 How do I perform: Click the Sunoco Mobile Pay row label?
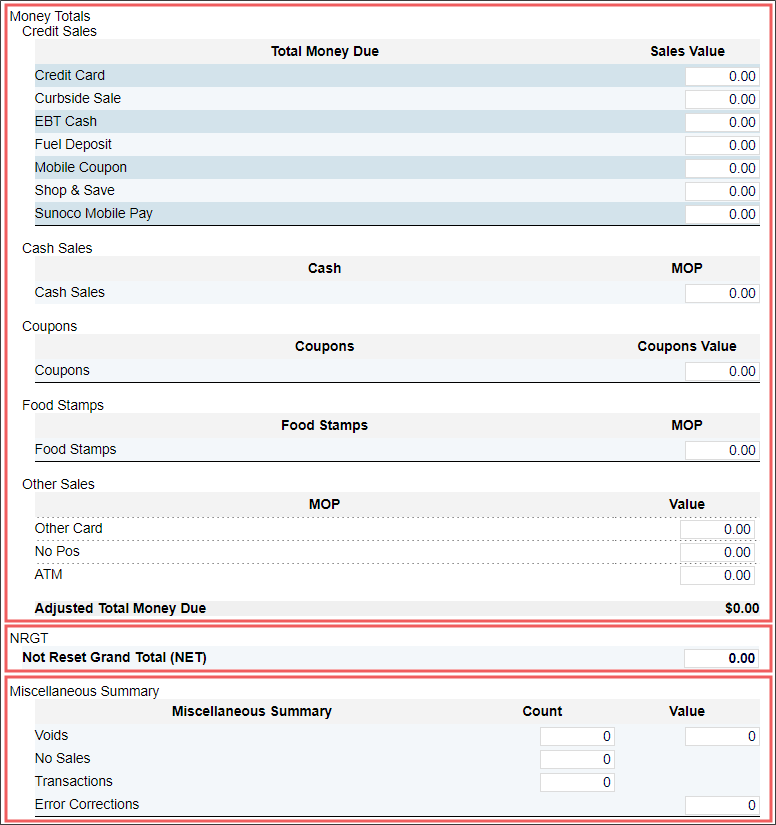click(94, 214)
